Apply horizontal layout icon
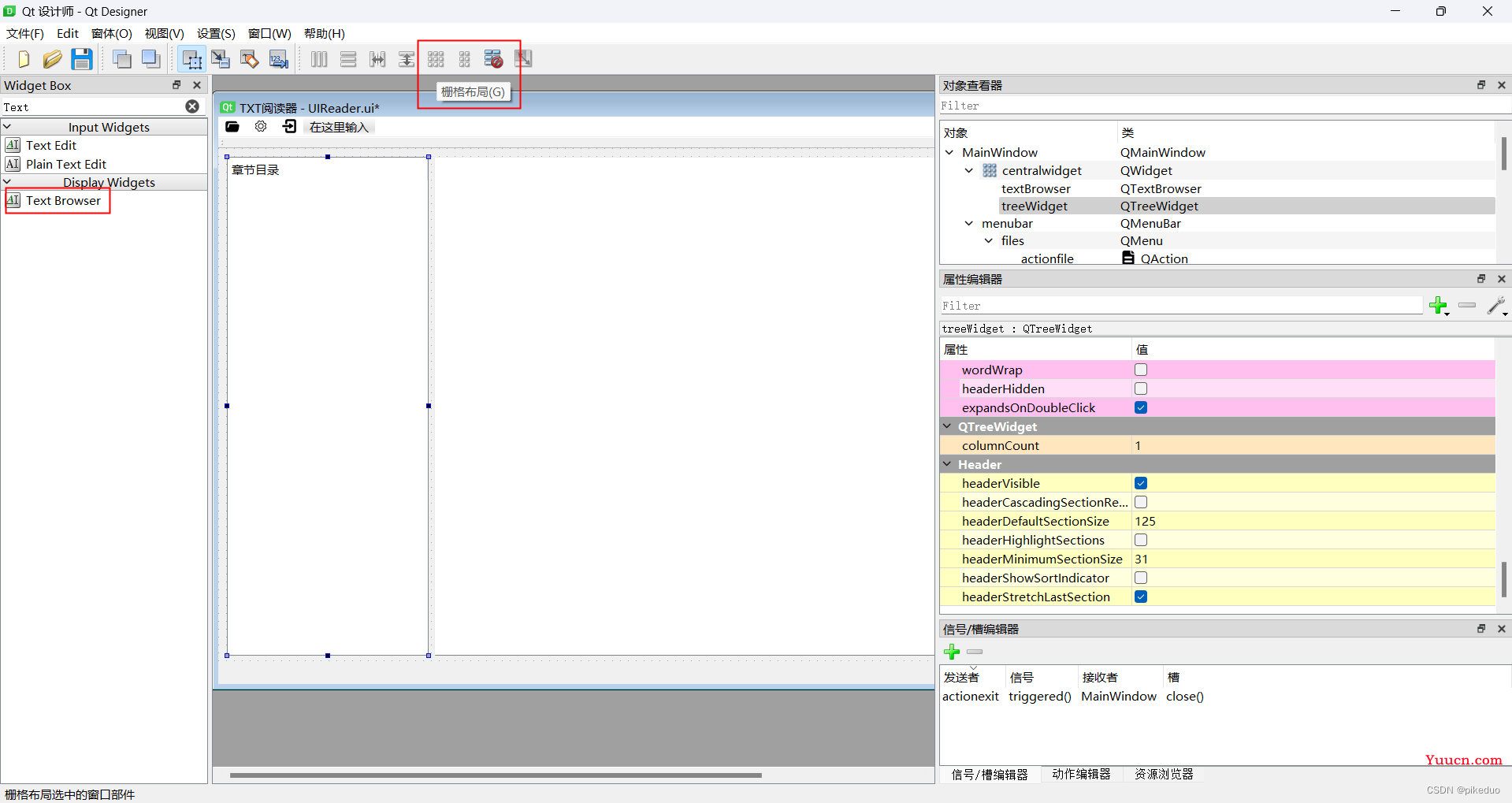Screen dimensions: 1512x803 coord(319,59)
